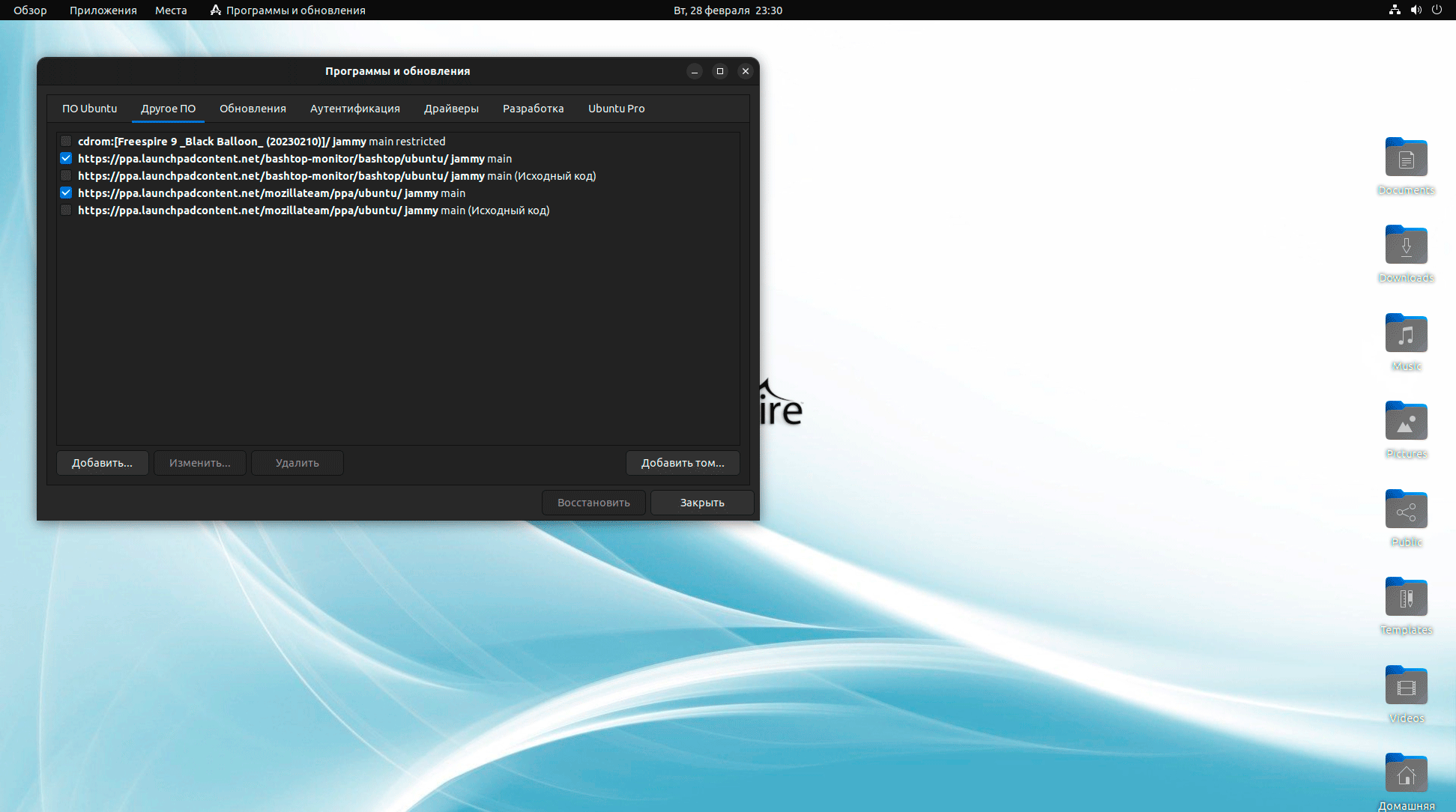Viewport: 1456px width, 812px height.
Task: Open the Public share folder icon
Action: [x=1406, y=511]
